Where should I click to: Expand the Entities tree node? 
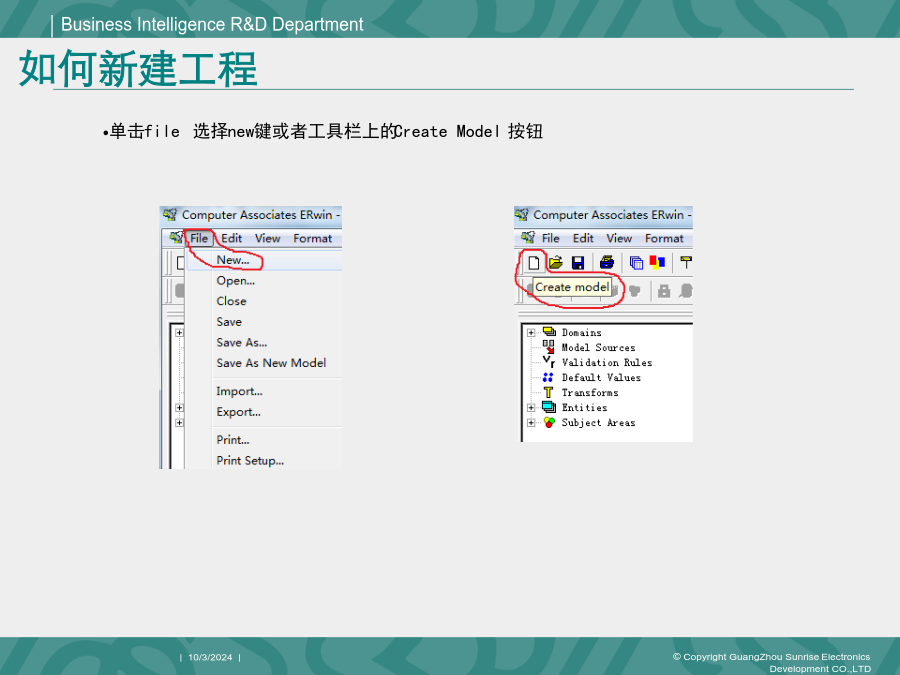531,408
